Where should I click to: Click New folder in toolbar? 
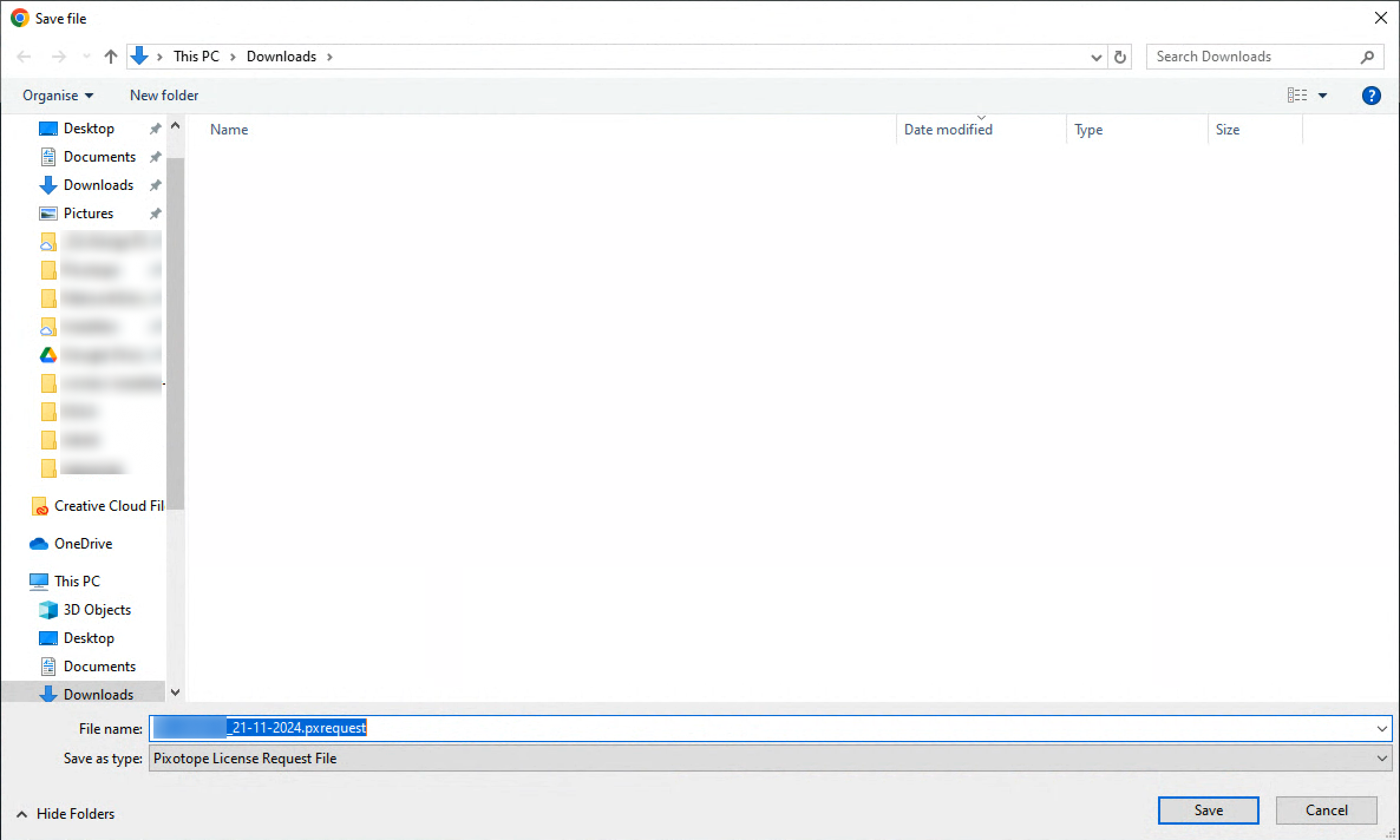pos(164,96)
